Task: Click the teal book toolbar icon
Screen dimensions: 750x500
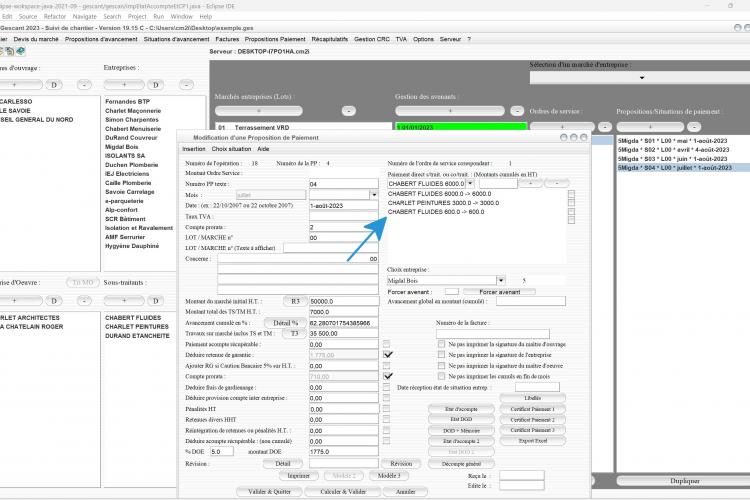Action: [x=21, y=51]
